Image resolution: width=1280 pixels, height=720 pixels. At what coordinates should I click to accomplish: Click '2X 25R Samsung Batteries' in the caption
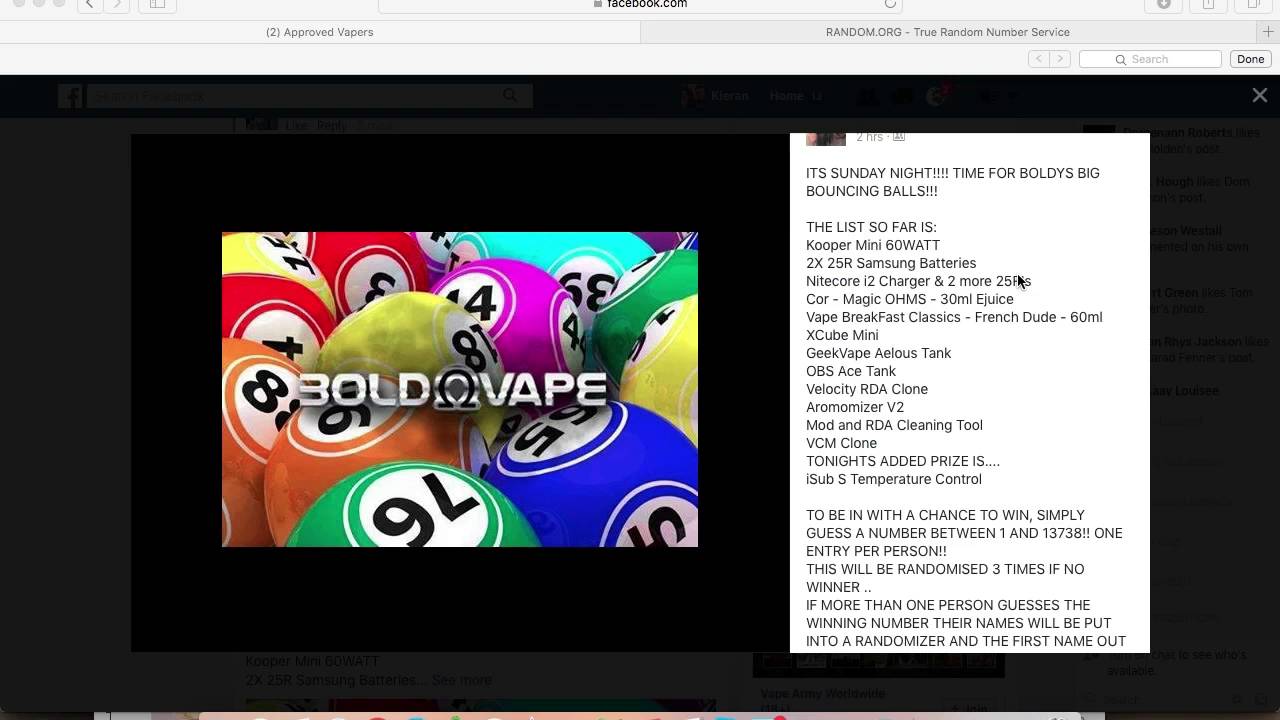[891, 263]
